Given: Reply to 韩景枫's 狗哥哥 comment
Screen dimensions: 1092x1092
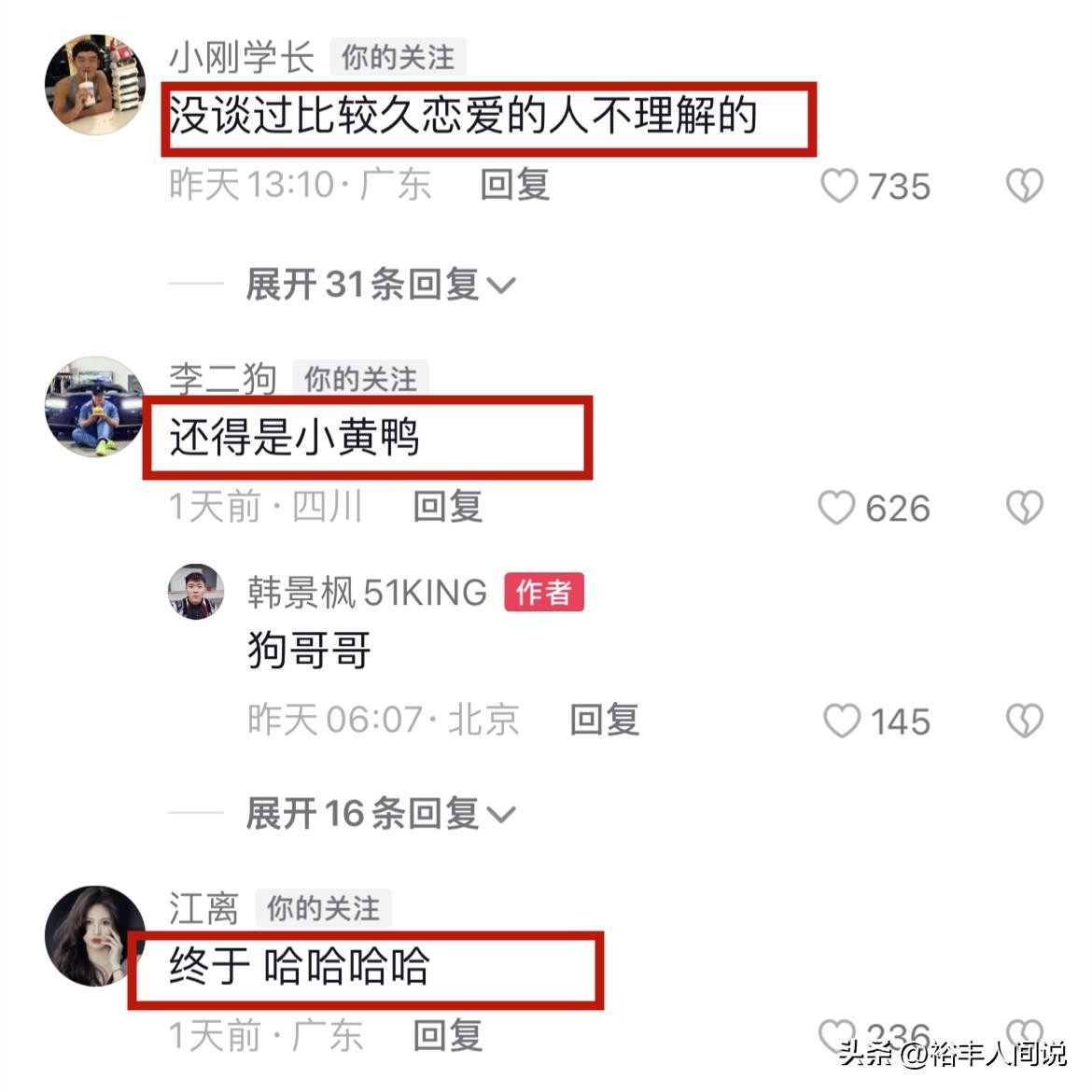Looking at the screenshot, I should click(x=604, y=720).
